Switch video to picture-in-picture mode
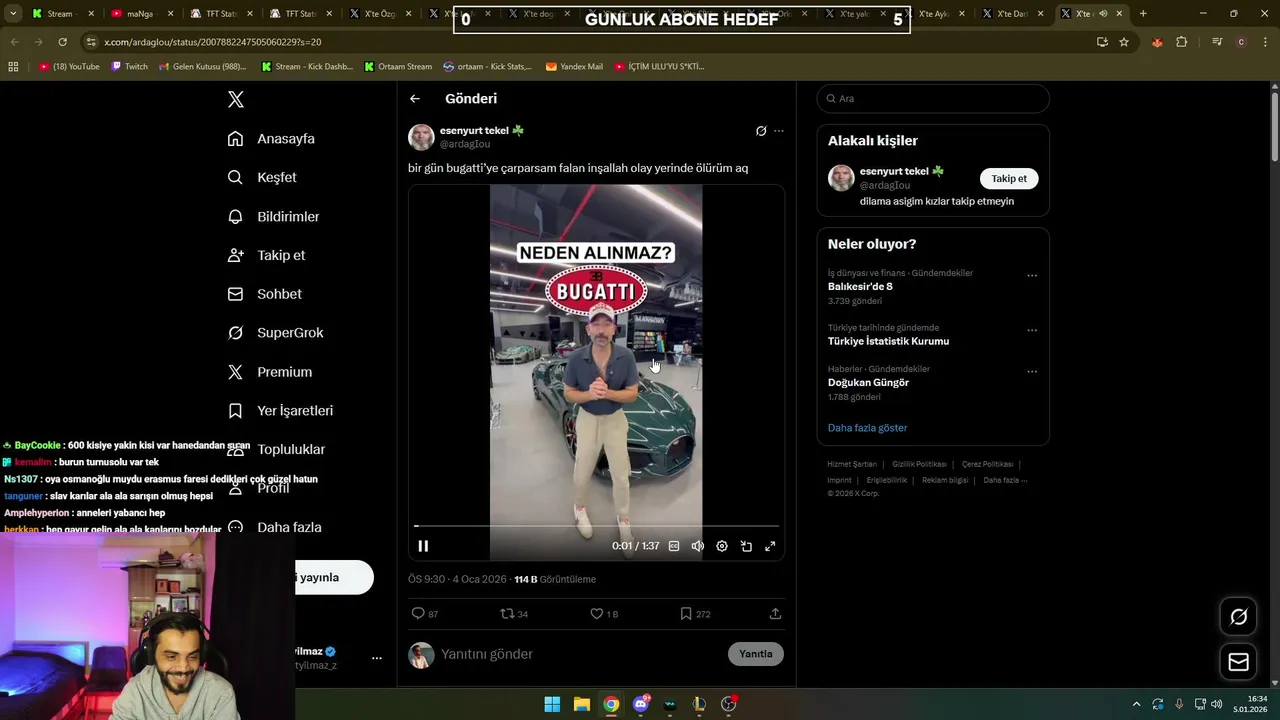This screenshot has height=720, width=1280. click(746, 546)
